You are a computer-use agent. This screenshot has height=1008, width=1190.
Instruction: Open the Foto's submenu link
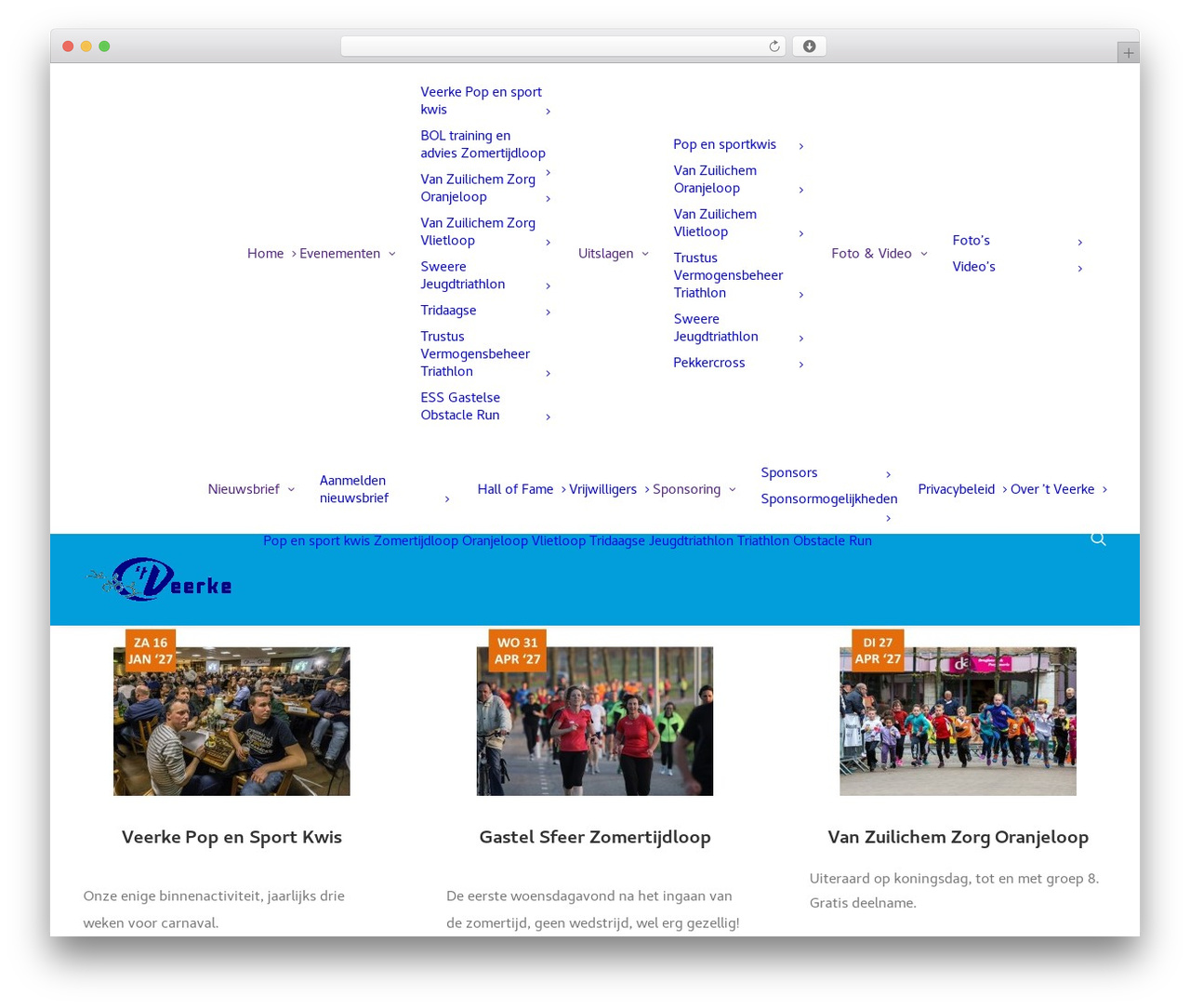point(971,241)
